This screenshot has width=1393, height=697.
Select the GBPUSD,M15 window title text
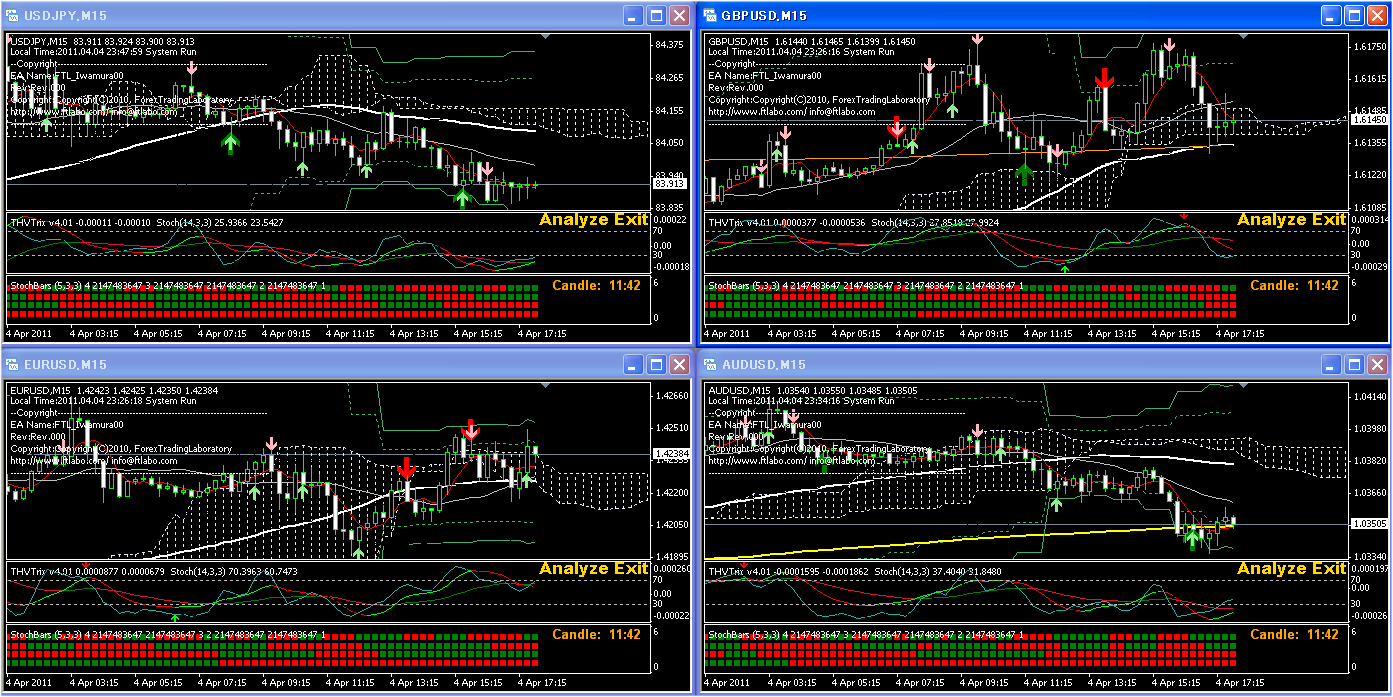tap(764, 16)
